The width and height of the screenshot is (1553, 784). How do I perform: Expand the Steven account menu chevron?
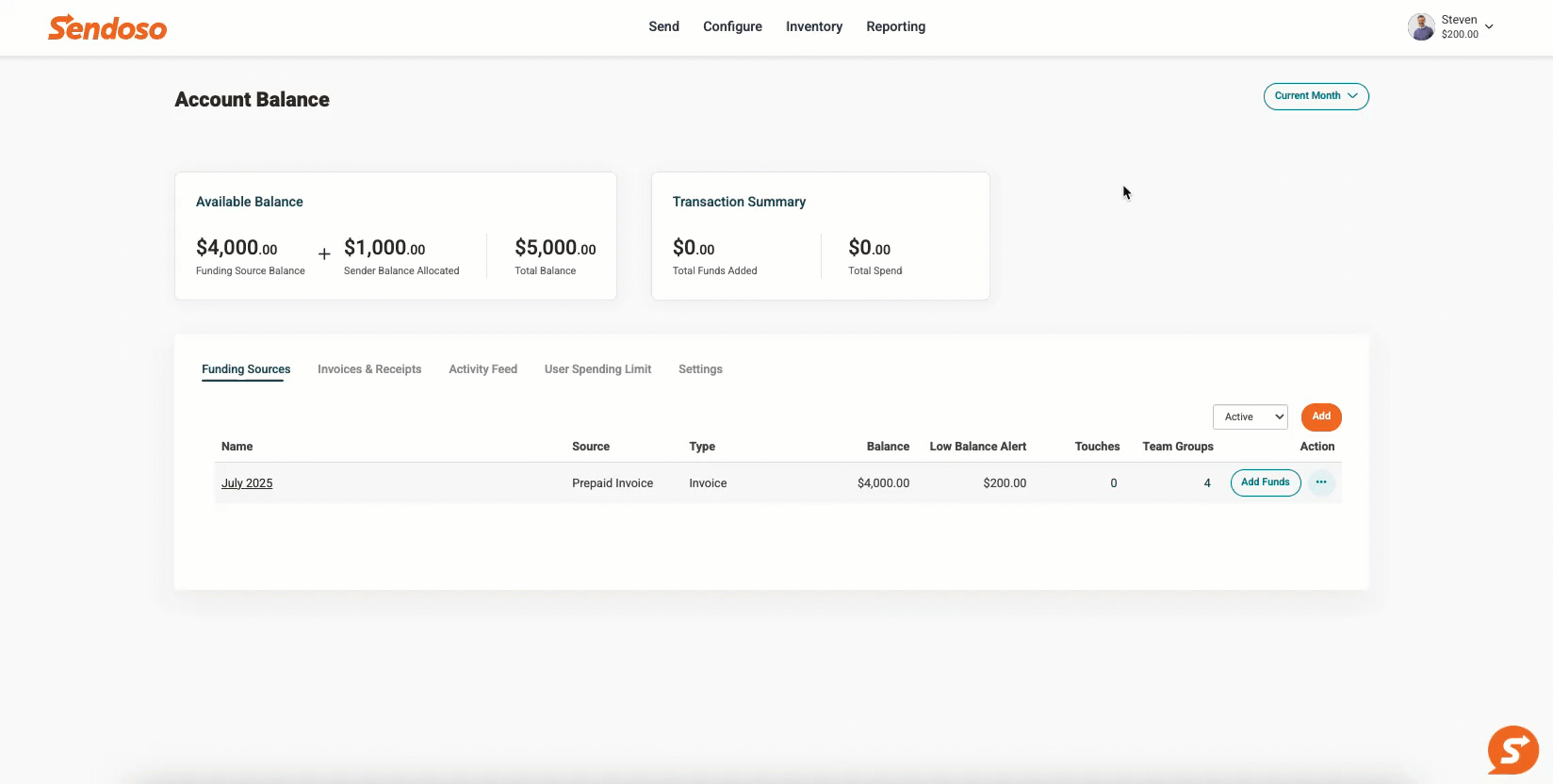click(x=1489, y=26)
